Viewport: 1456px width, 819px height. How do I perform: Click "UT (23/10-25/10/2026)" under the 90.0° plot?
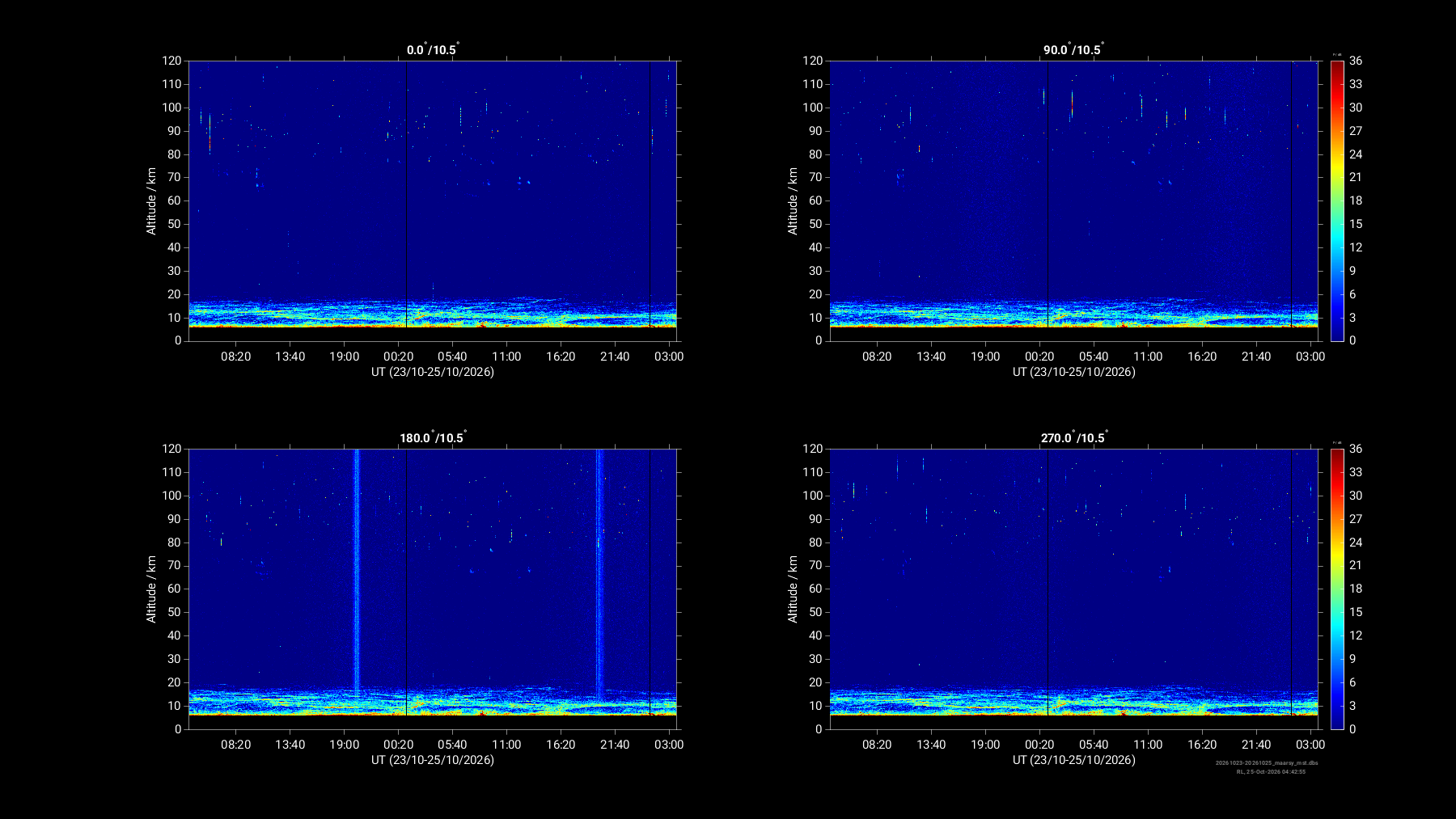pos(1074,372)
